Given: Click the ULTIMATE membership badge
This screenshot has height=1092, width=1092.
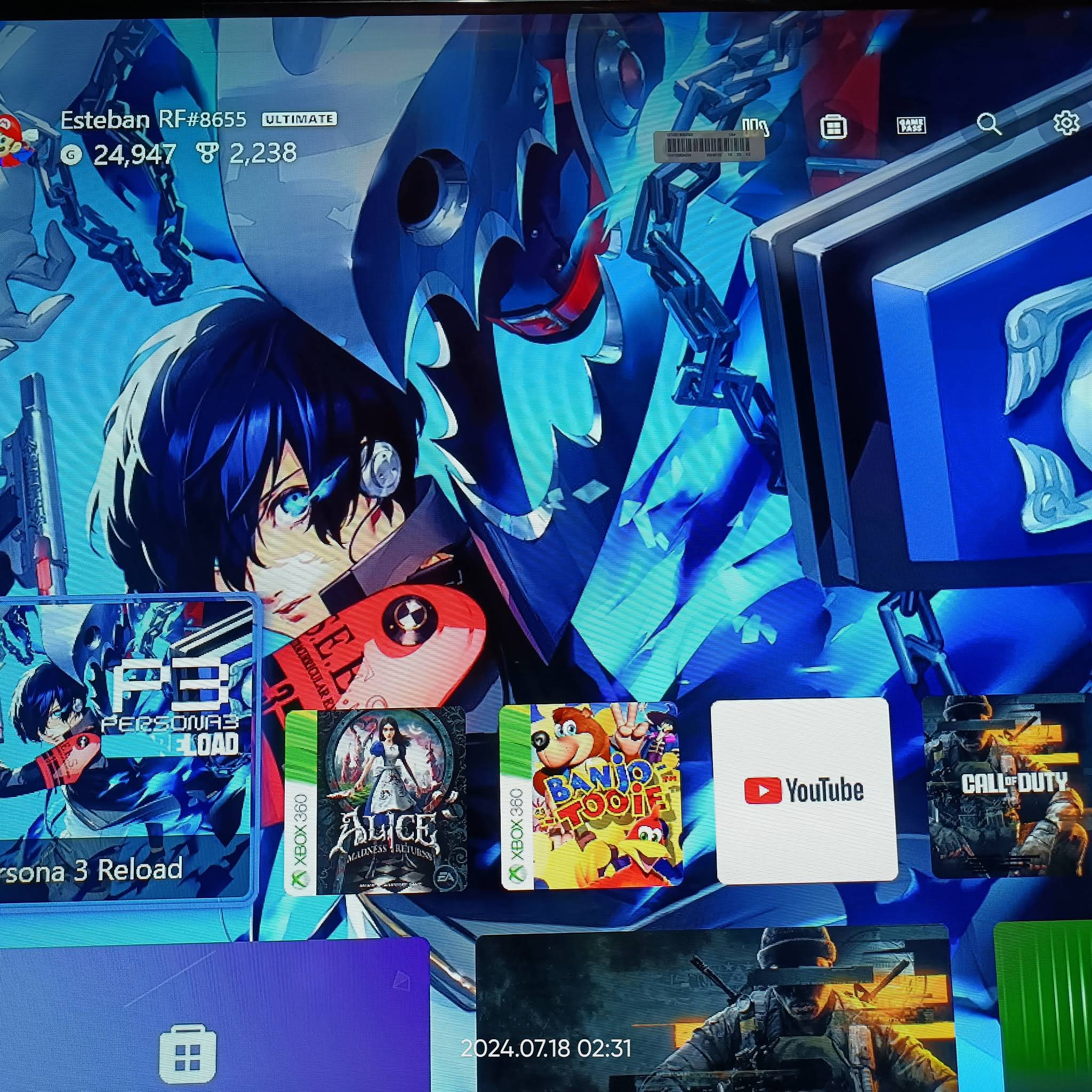Looking at the screenshot, I should (x=299, y=119).
